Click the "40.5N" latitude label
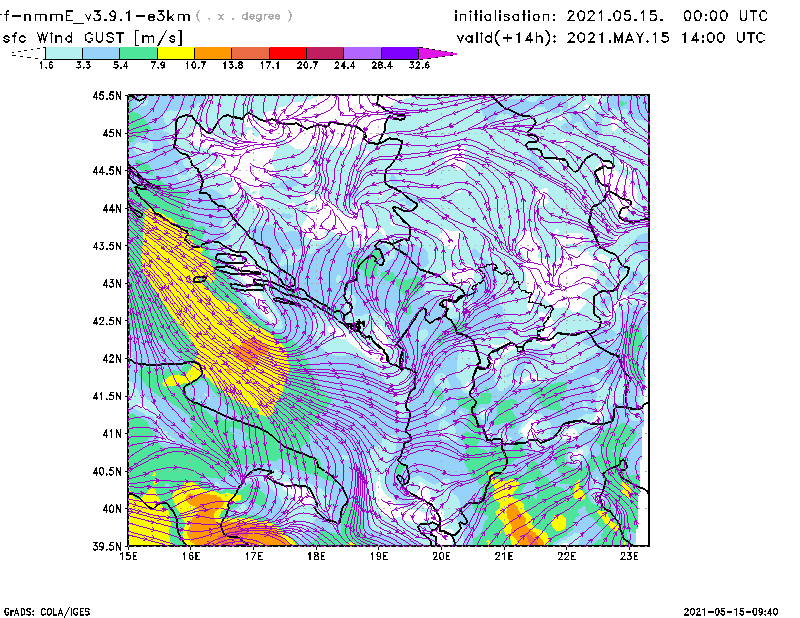This screenshot has width=800, height=618. point(107,472)
